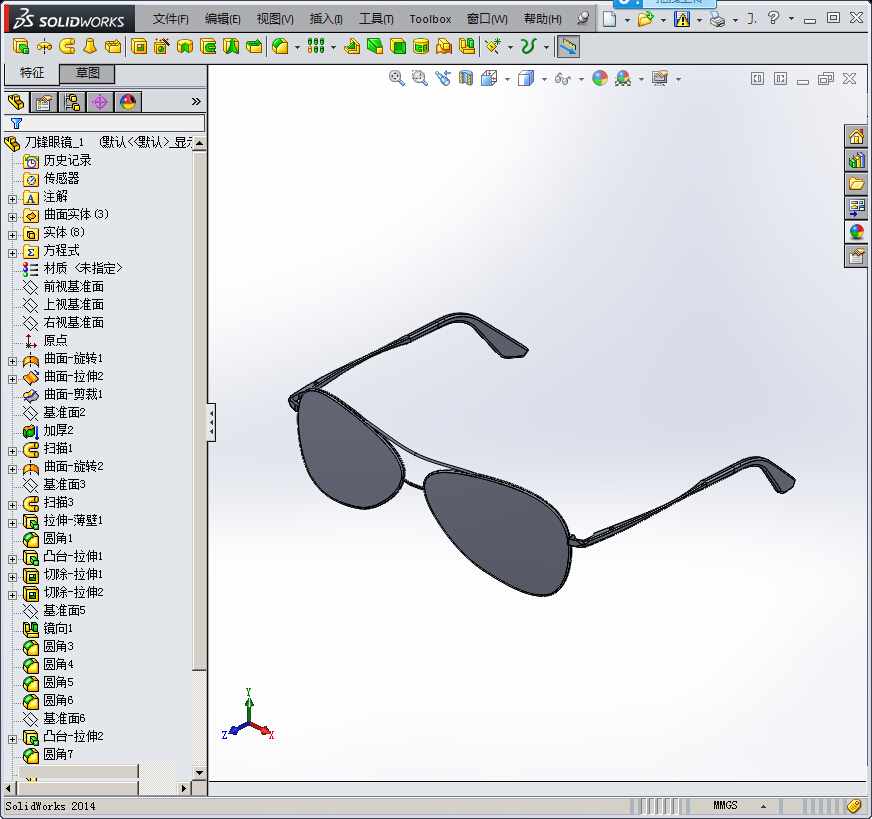Screen dimensions: 872x819
Task: Open the File Explorer task pane
Action: [856, 184]
